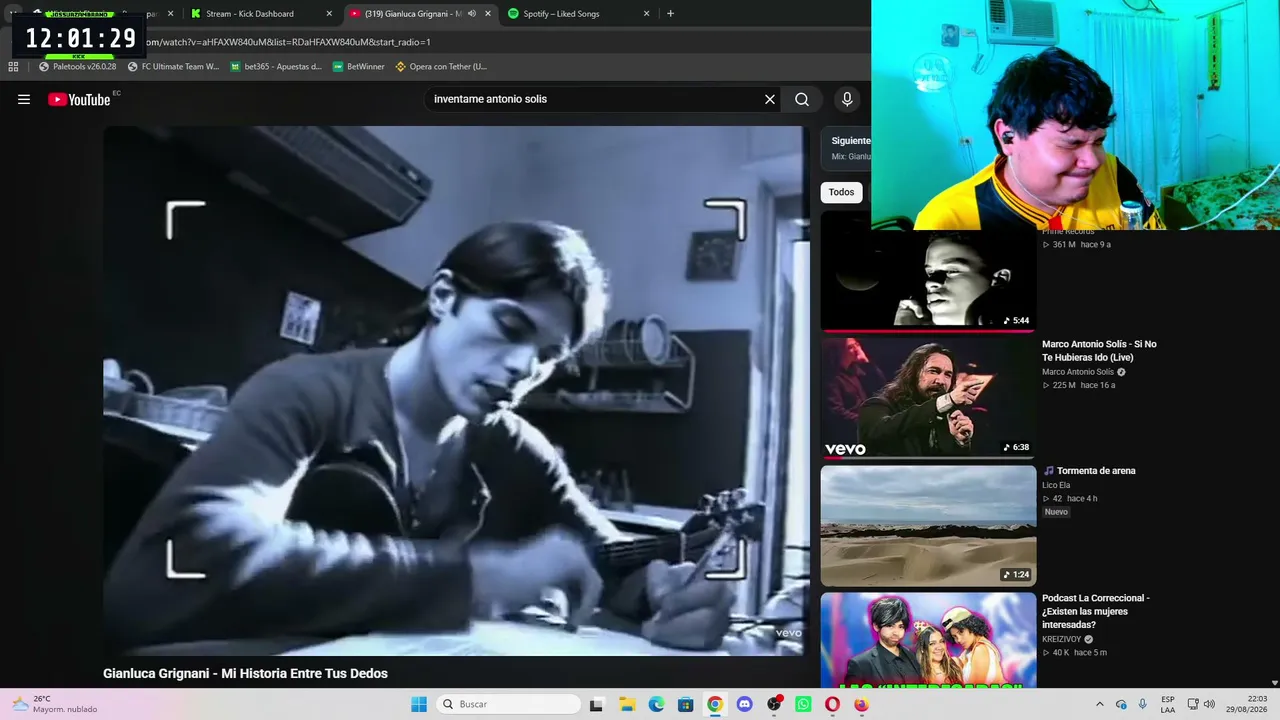
Task: Open the Windows Start menu
Action: [419, 704]
